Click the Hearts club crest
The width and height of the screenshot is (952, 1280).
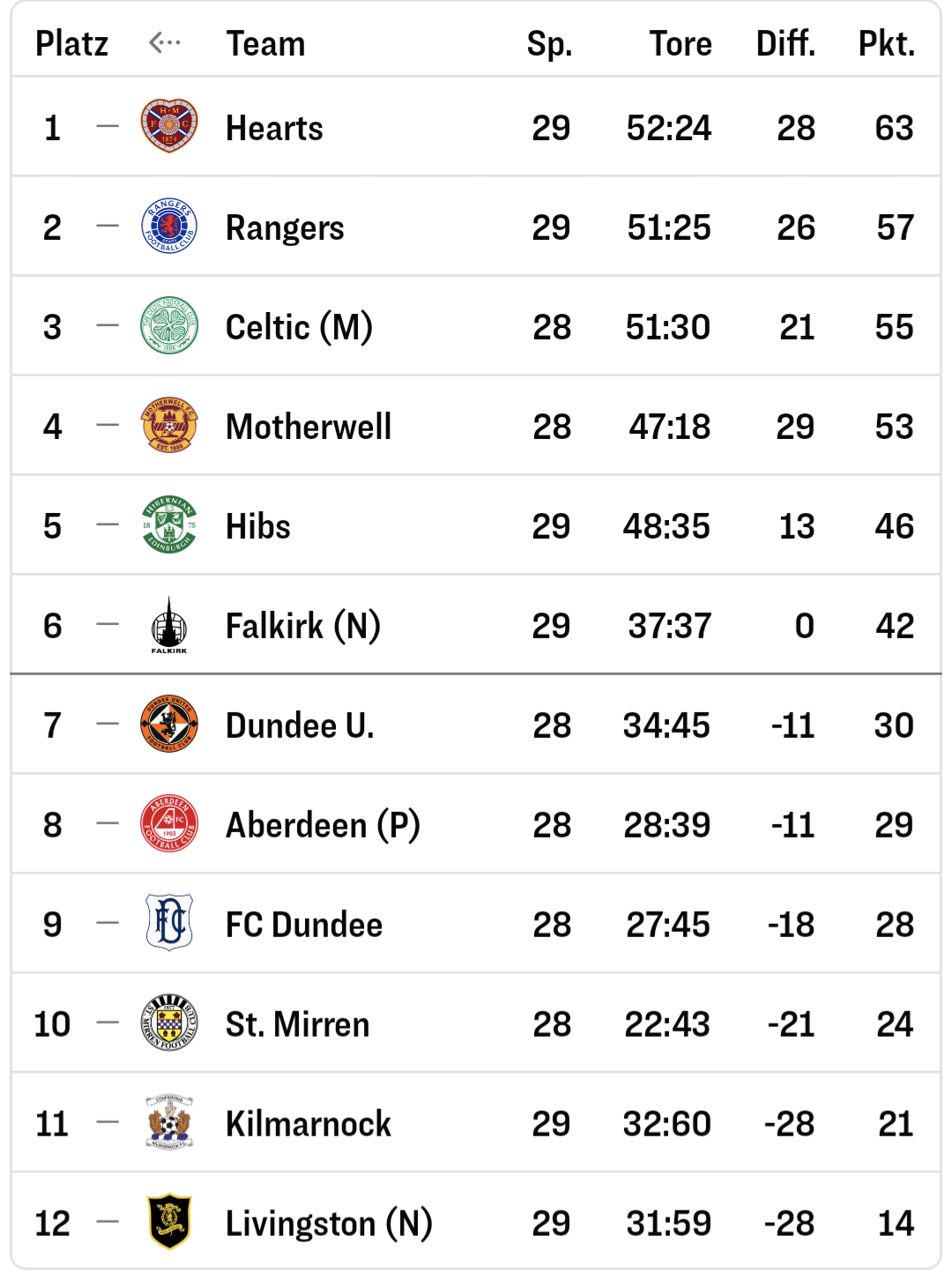[169, 127]
